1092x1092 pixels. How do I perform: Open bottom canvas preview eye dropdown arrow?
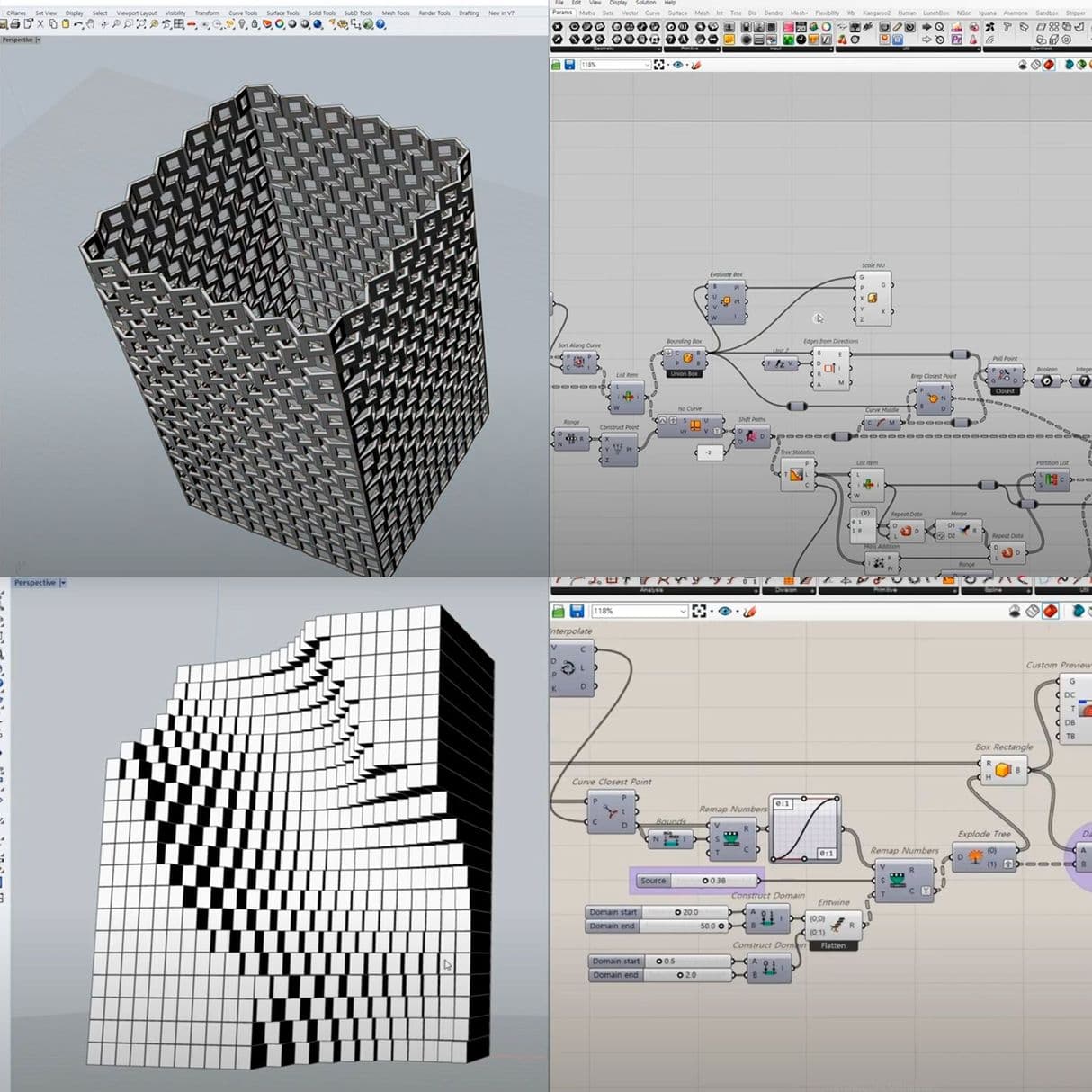738,612
